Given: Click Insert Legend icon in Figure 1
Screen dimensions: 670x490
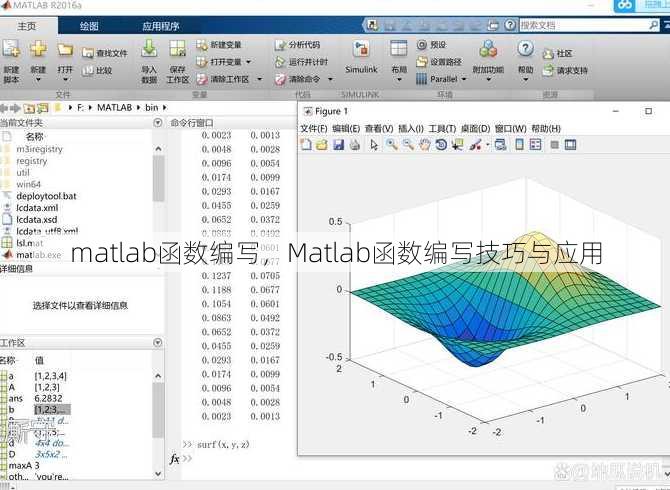Looking at the screenshot, I should (535, 145).
